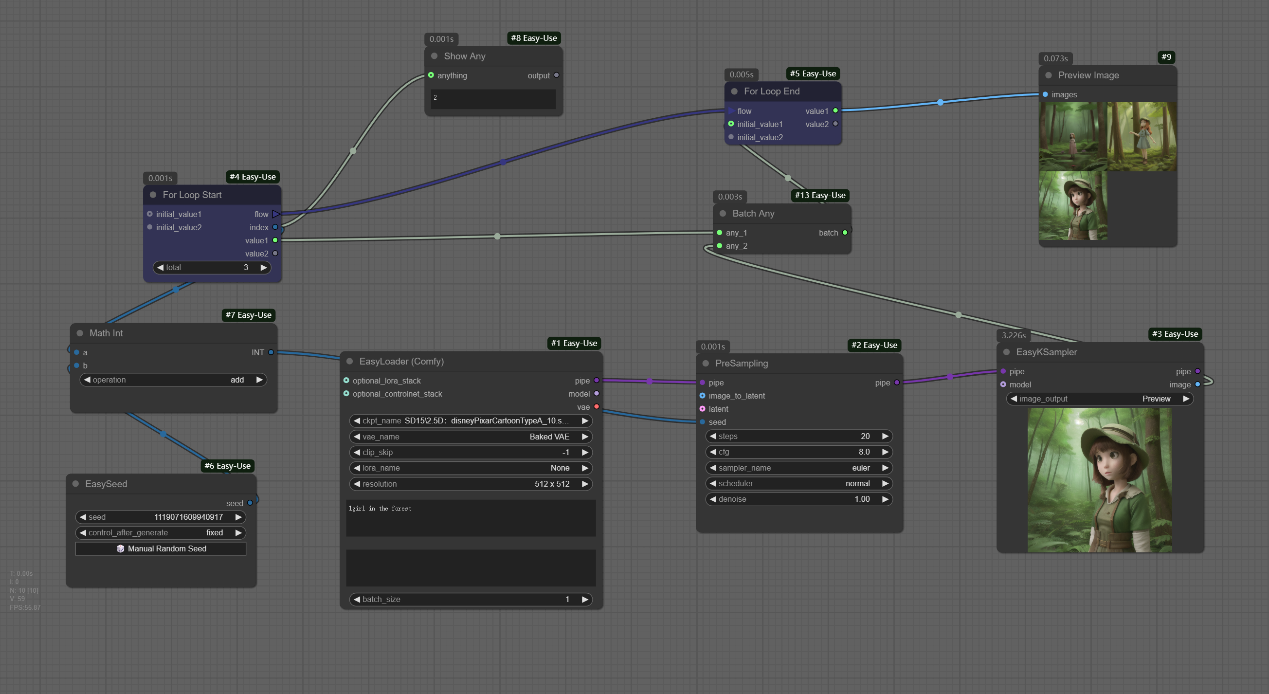The width and height of the screenshot is (1269, 694).
Task: Change the operation add dropdown in Math Int
Action: pyautogui.click(x=172, y=380)
